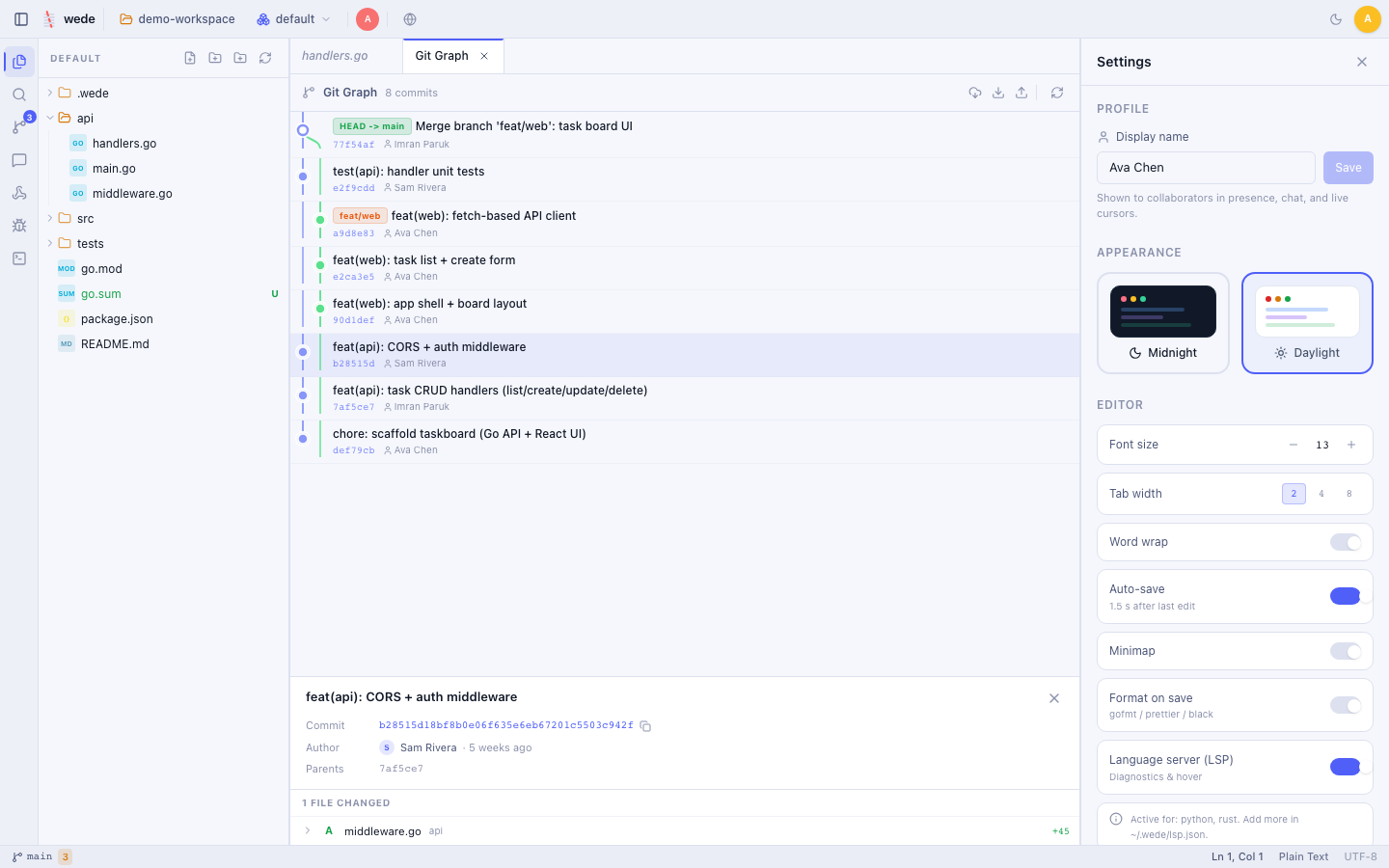
Task: Click the Save display name button
Action: pyautogui.click(x=1348, y=168)
